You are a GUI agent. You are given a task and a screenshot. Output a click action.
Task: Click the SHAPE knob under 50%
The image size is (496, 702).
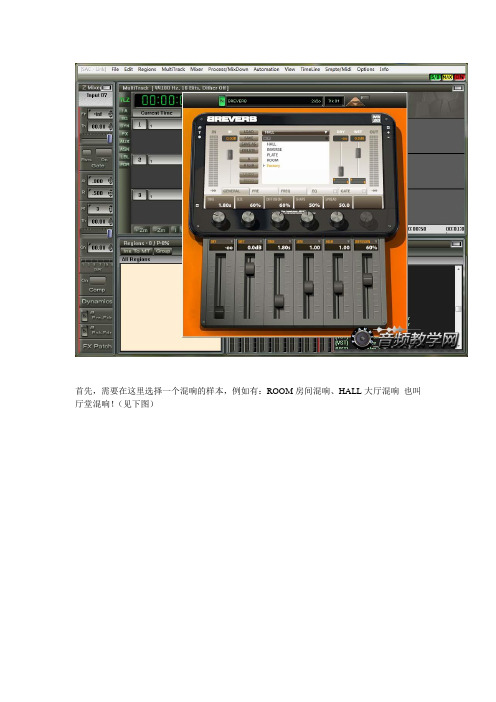(x=307, y=218)
